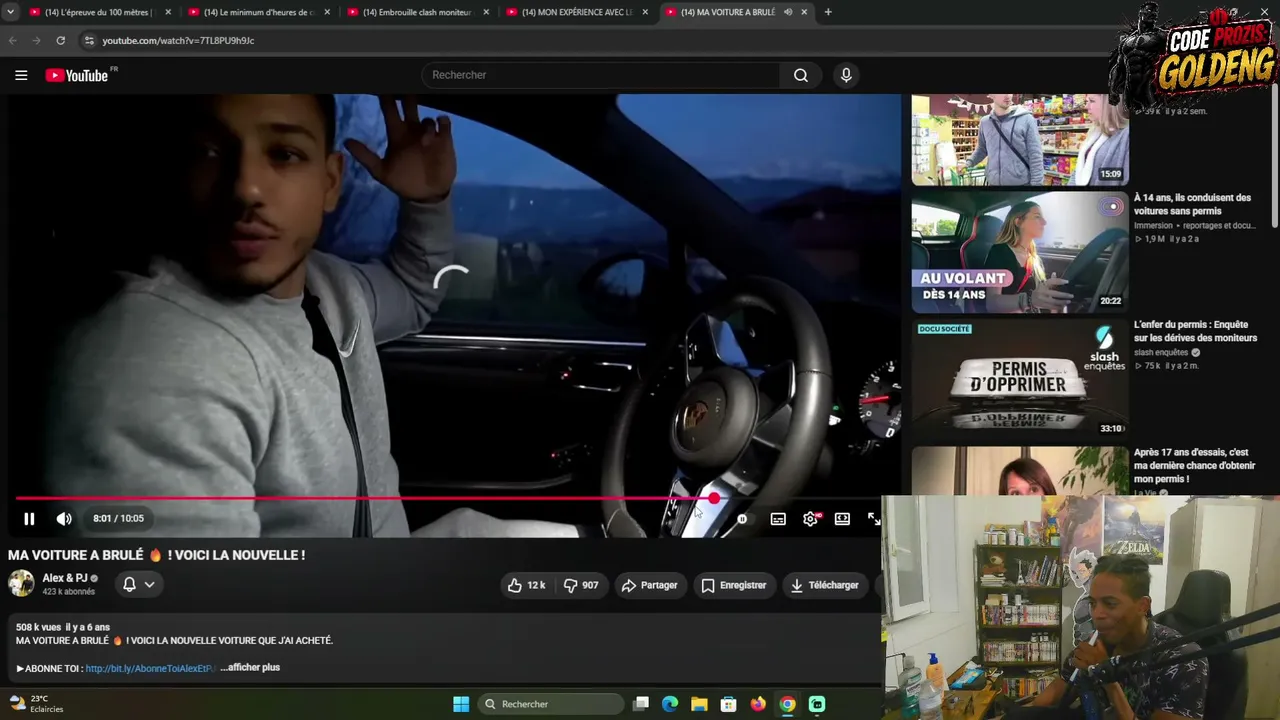Start voice search with the microphone
The width and height of the screenshot is (1280, 720).
click(x=846, y=75)
